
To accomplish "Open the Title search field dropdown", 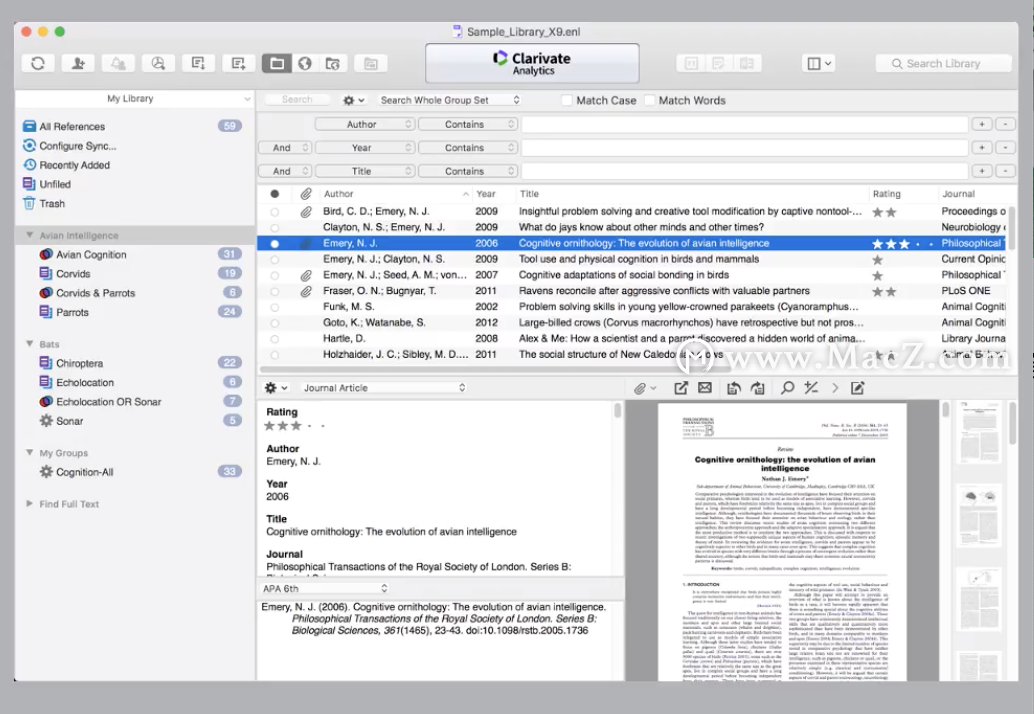I will pyautogui.click(x=365, y=171).
